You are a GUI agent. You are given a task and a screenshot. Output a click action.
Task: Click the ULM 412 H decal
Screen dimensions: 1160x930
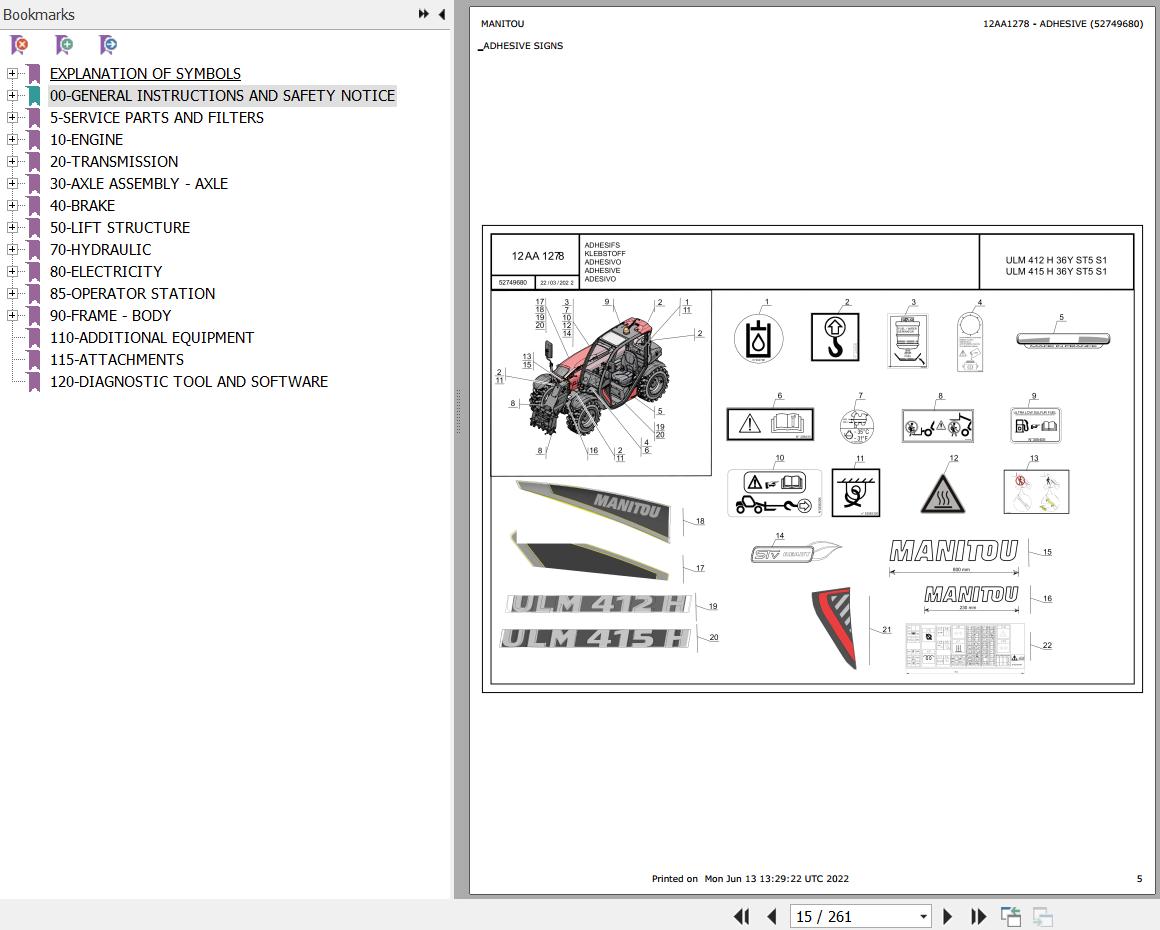coord(598,604)
